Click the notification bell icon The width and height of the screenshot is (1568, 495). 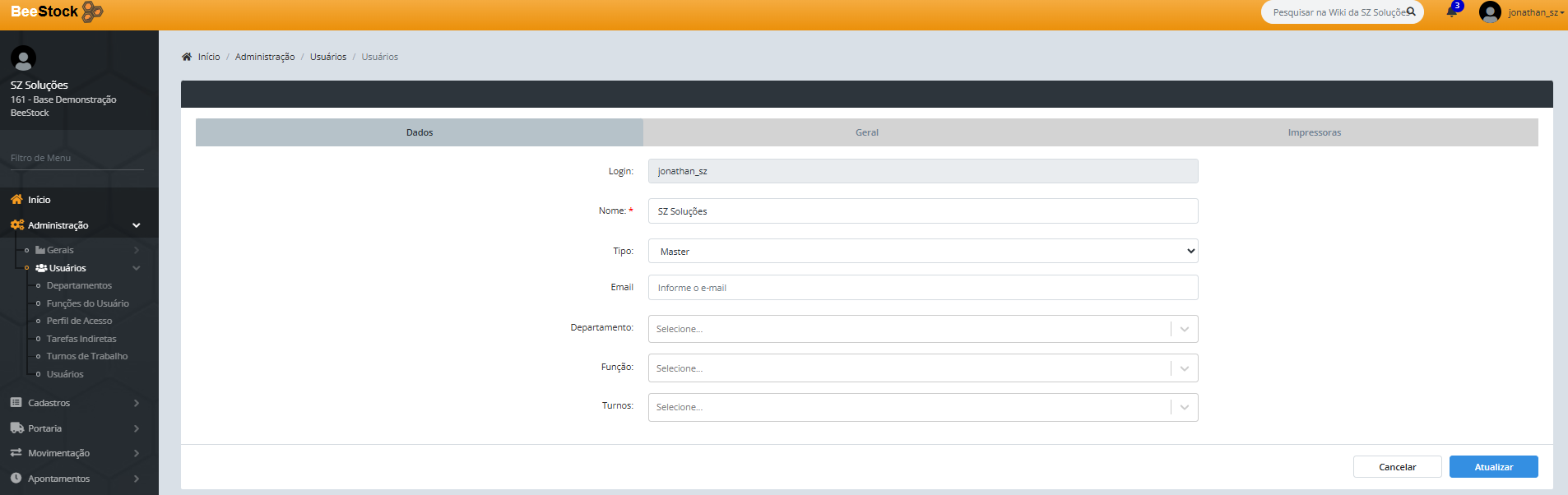(1451, 12)
